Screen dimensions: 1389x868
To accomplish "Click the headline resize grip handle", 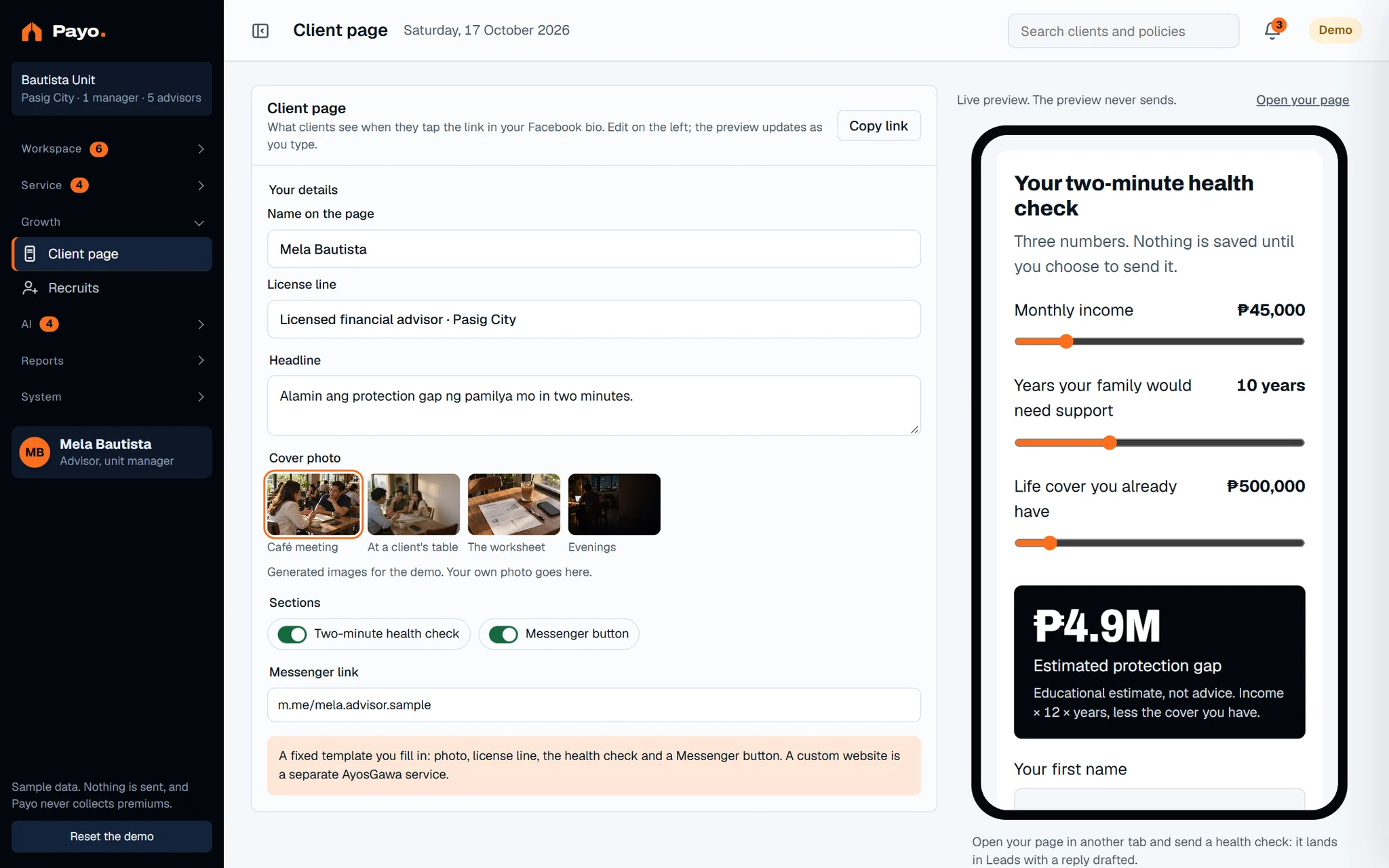I will 914,429.
